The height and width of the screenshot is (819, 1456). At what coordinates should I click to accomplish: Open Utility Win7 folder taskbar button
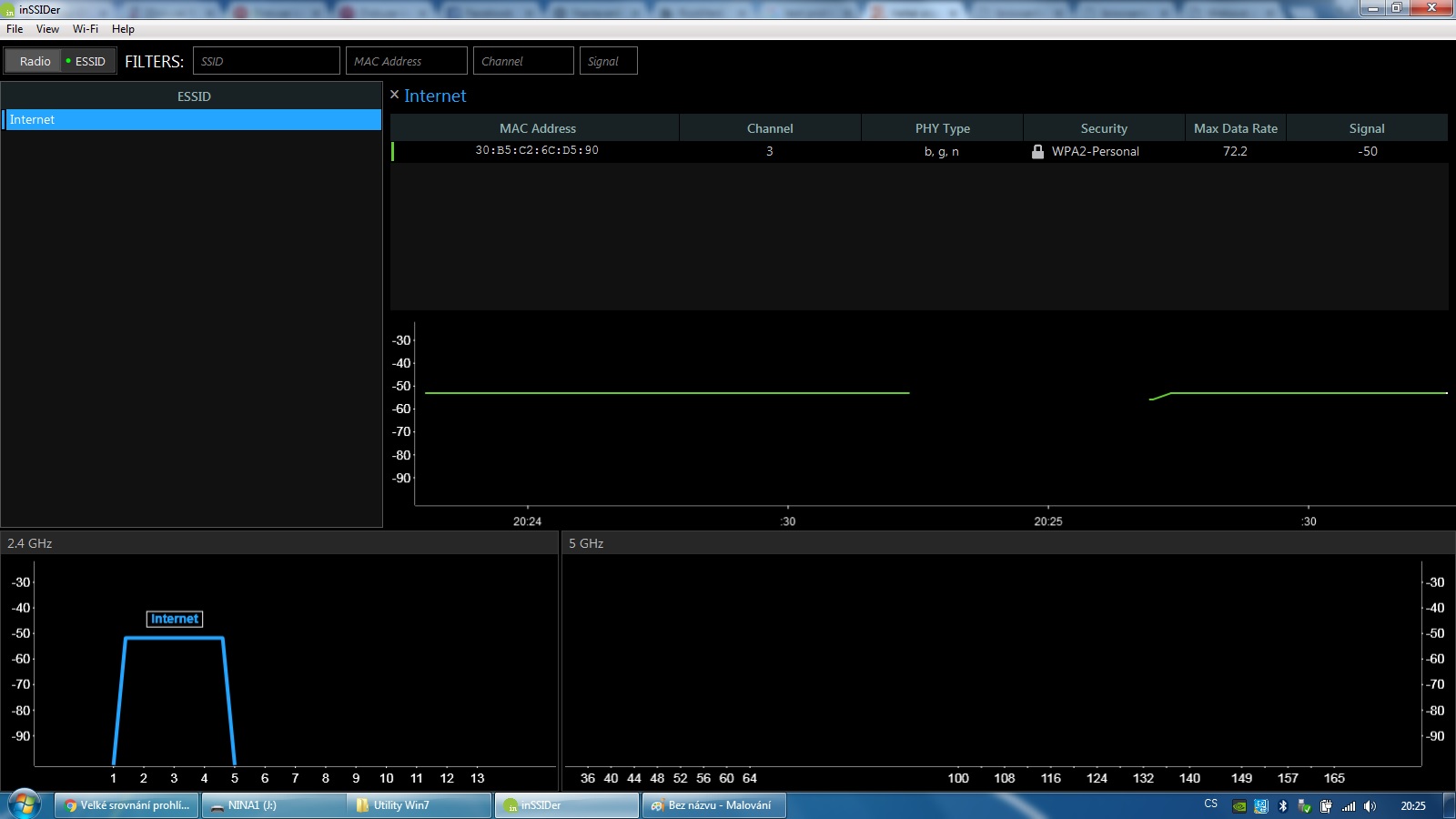tap(420, 805)
